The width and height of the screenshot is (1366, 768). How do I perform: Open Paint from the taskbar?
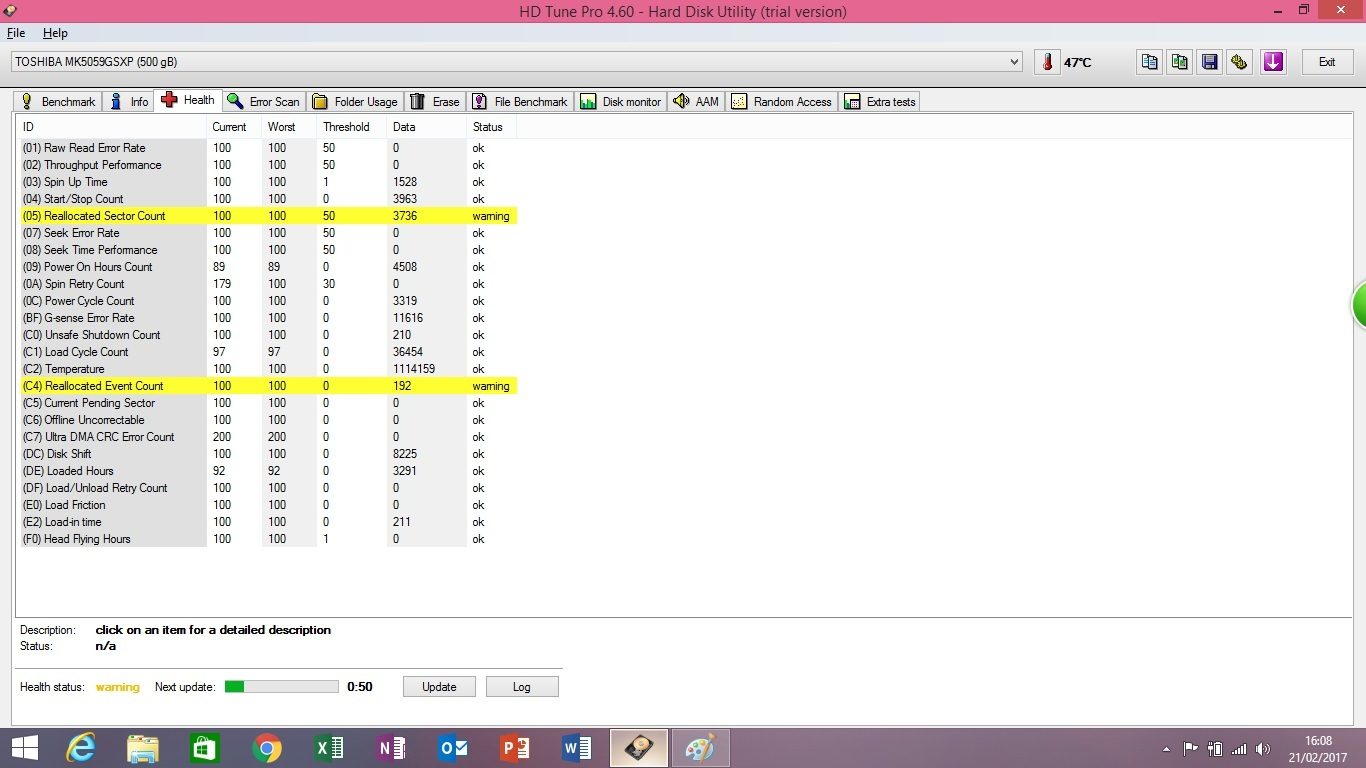pyautogui.click(x=701, y=748)
